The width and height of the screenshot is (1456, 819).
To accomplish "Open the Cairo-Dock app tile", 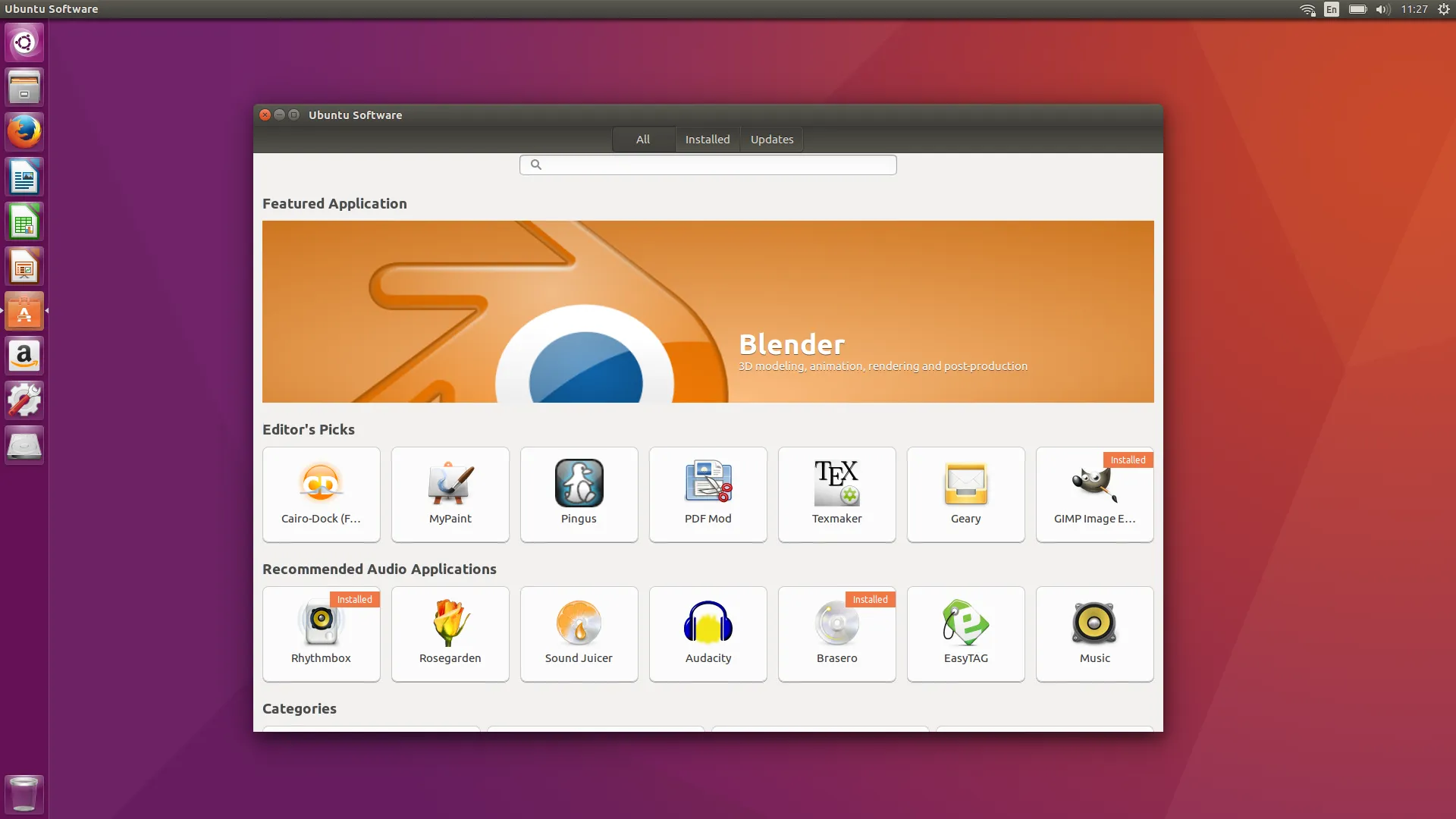I will (x=321, y=494).
